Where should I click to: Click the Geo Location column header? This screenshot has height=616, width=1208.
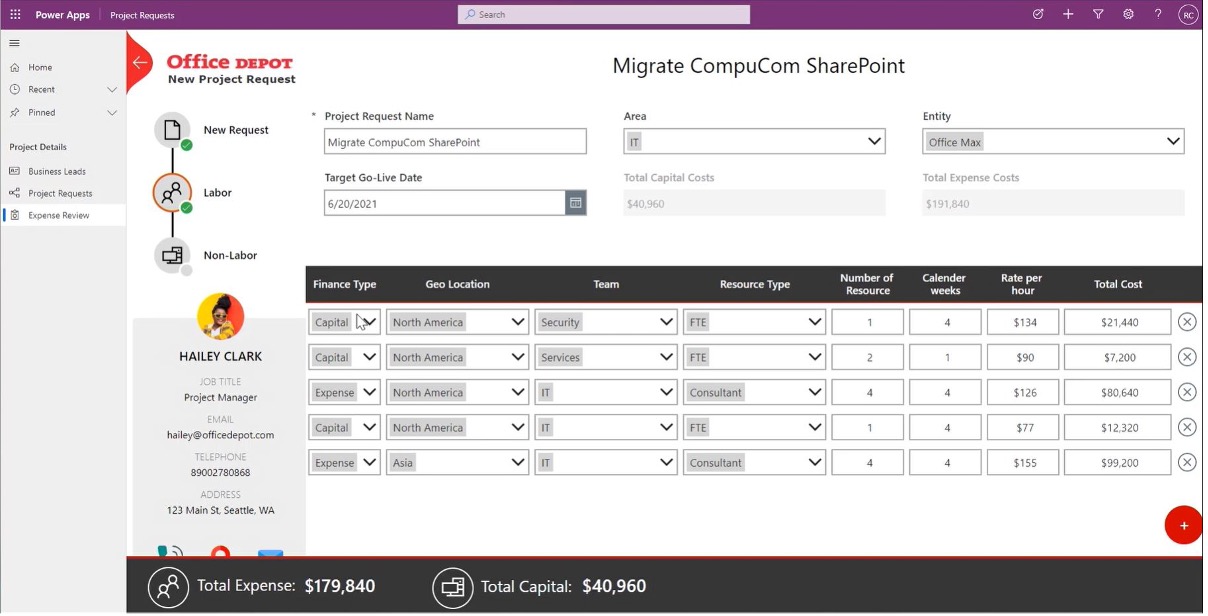click(x=457, y=284)
